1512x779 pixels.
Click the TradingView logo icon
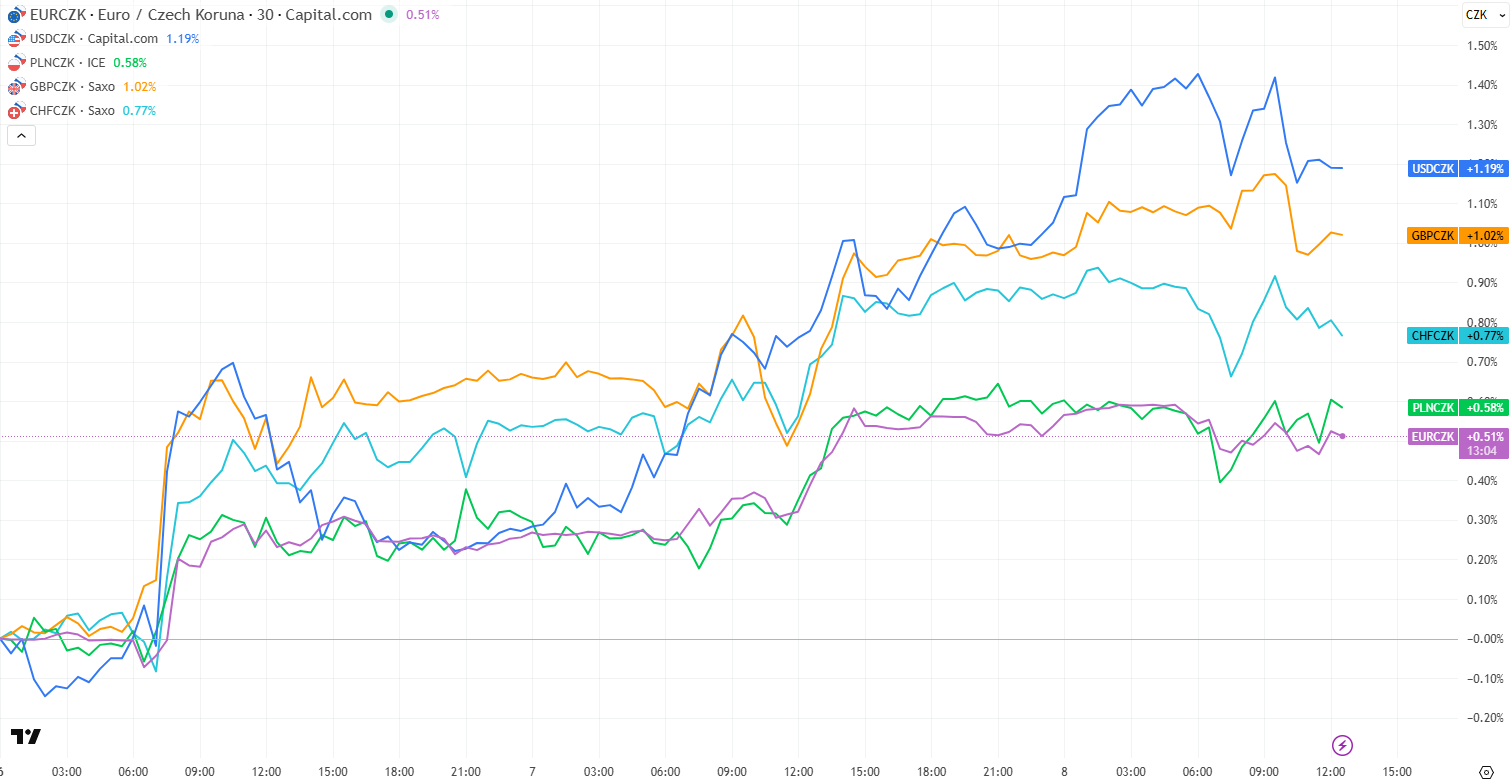coord(26,737)
